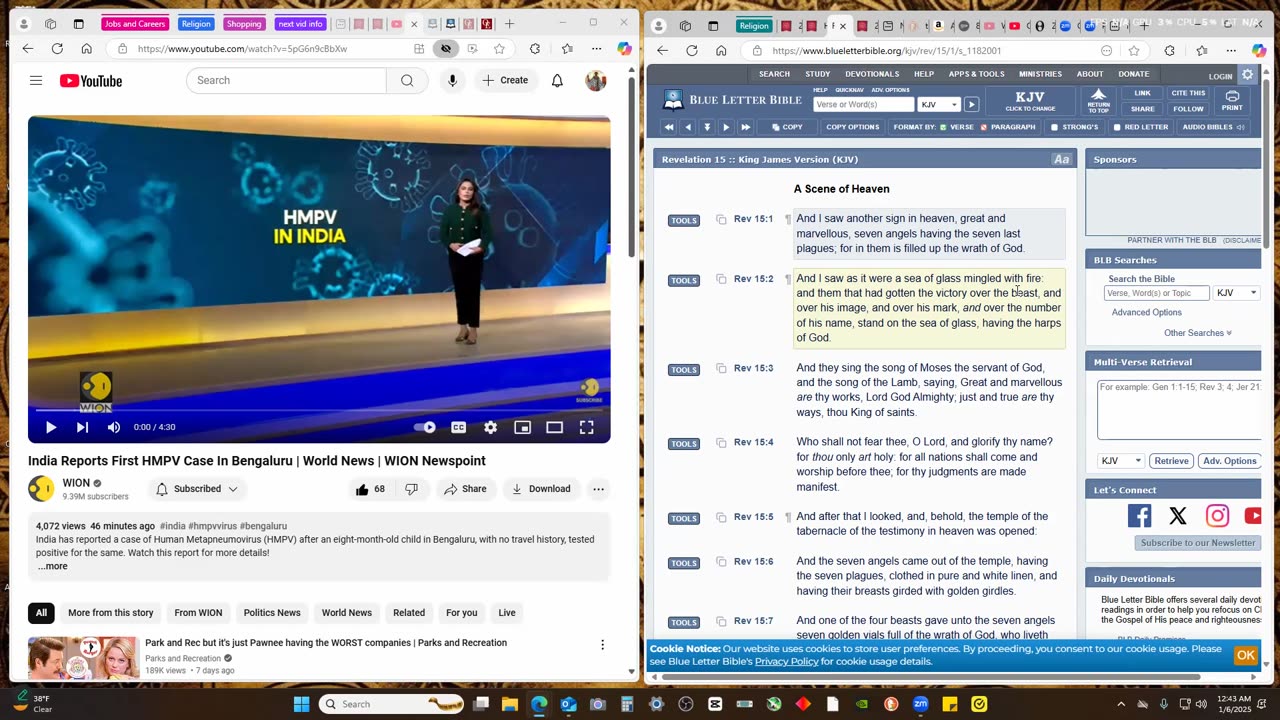Print the Blue Letter Bible page

1232,100
